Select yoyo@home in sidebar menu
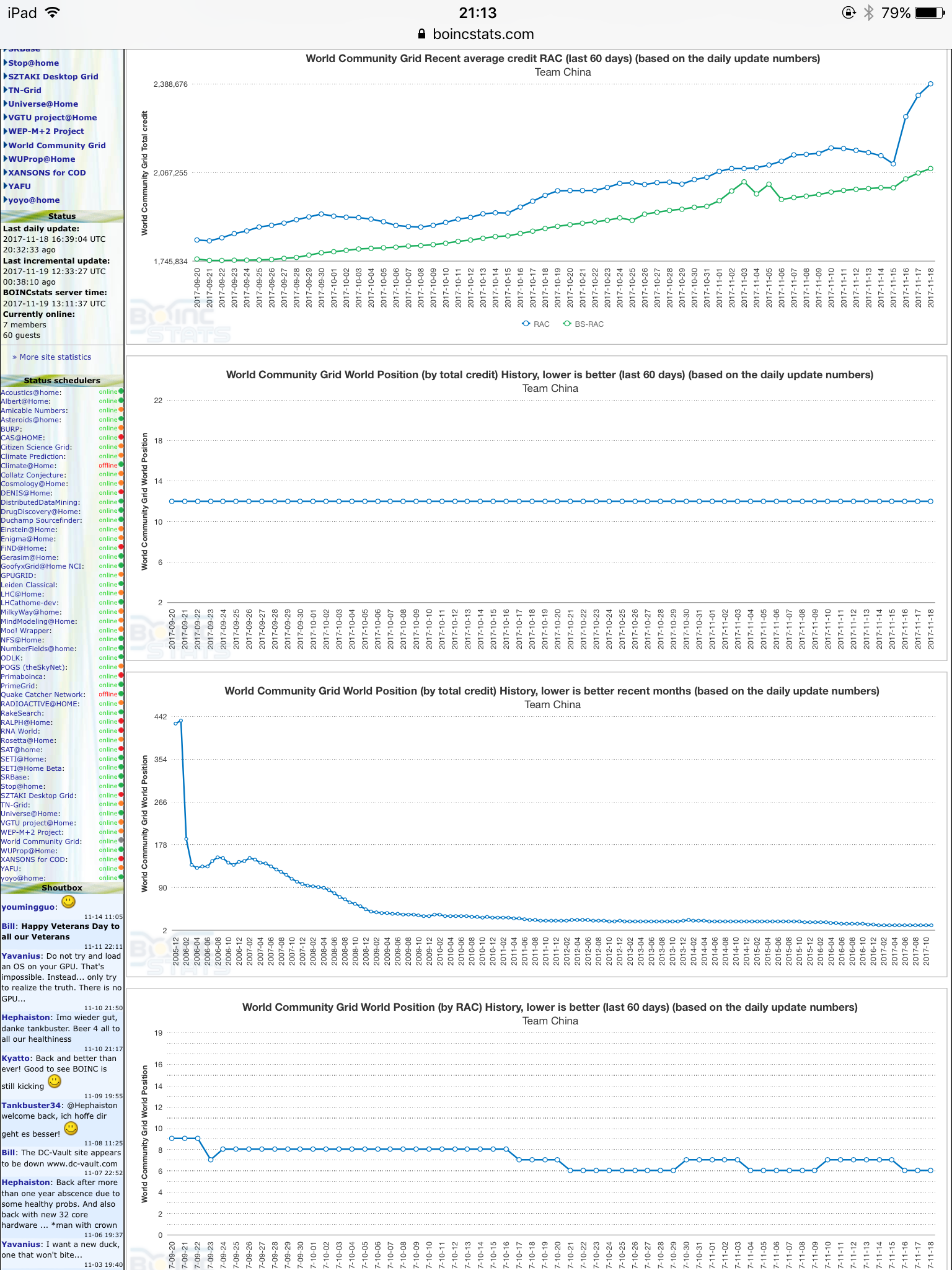The image size is (952, 1270). (x=34, y=200)
